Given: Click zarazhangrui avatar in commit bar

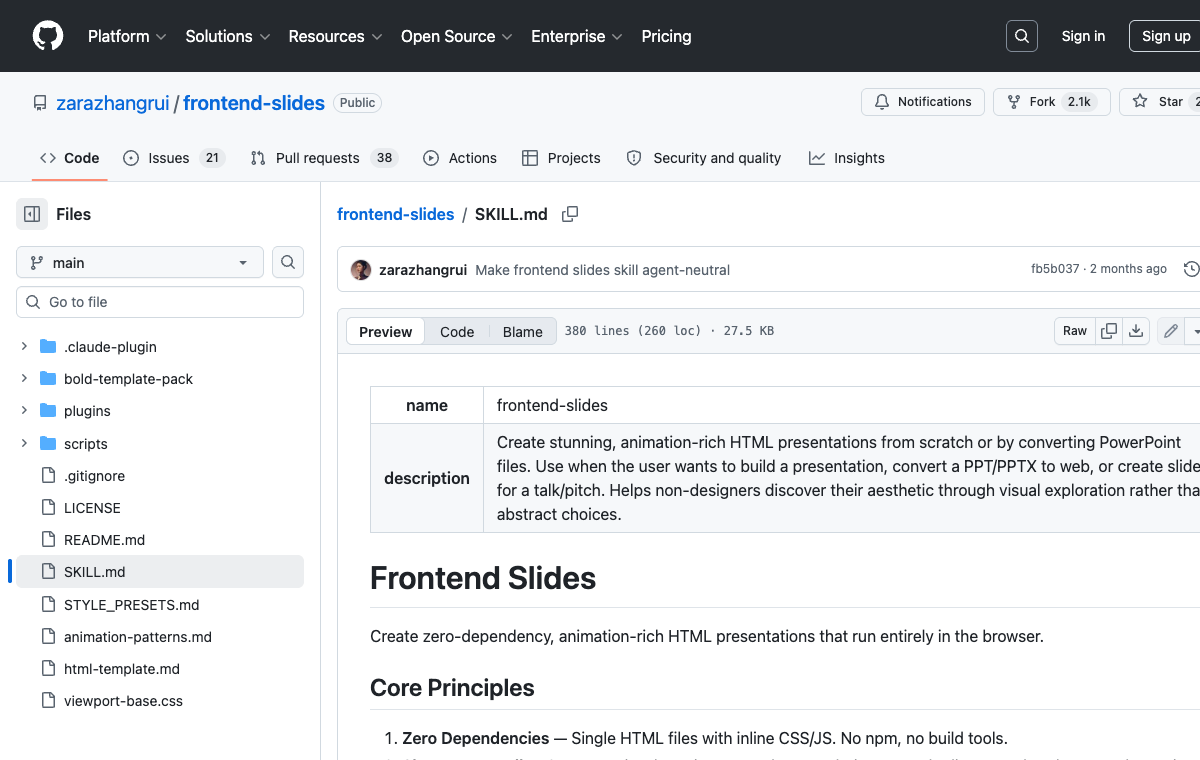Looking at the screenshot, I should 361,270.
